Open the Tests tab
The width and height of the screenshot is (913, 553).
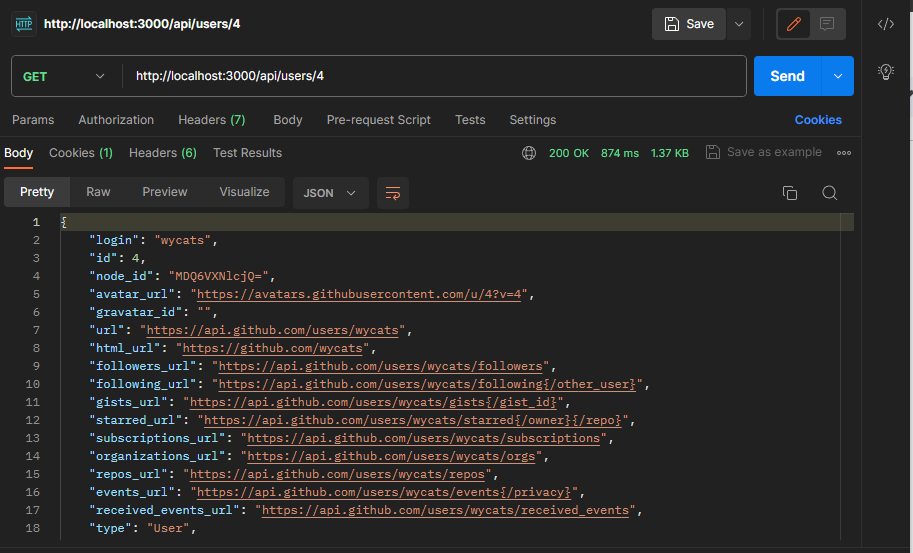click(x=470, y=120)
